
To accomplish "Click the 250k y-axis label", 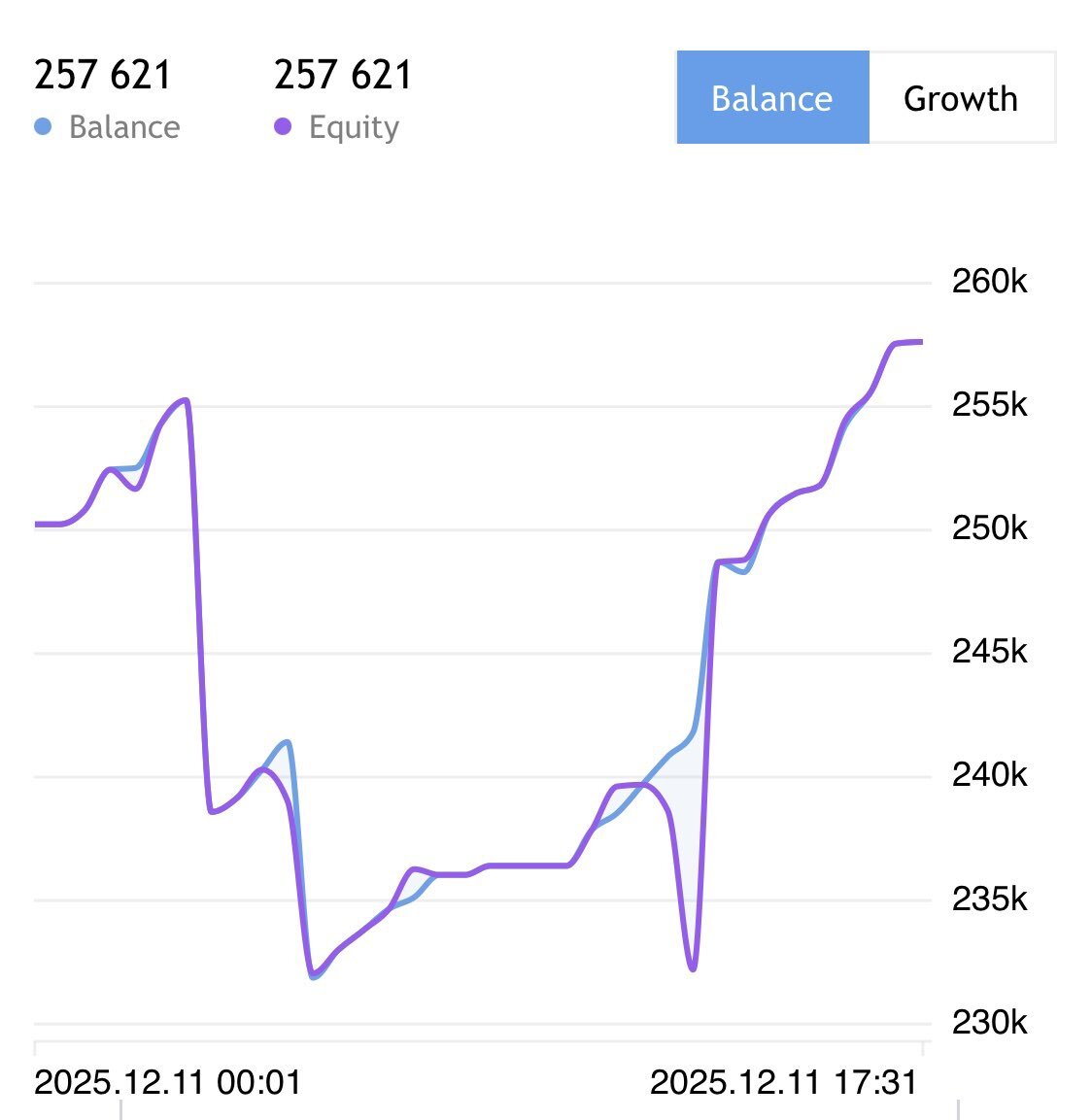I will (989, 528).
